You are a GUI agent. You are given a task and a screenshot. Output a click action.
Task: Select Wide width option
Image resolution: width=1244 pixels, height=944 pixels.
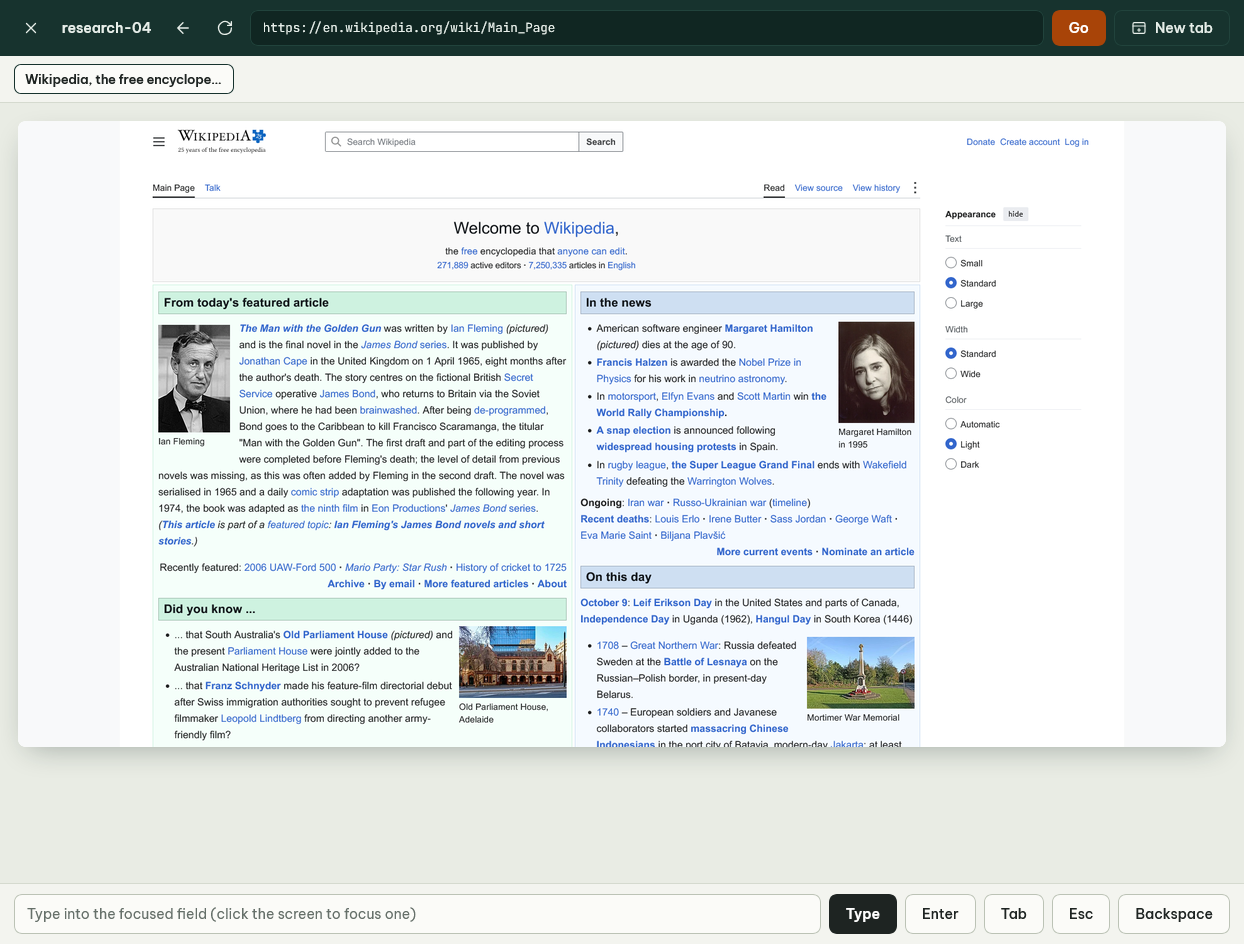click(x=951, y=374)
